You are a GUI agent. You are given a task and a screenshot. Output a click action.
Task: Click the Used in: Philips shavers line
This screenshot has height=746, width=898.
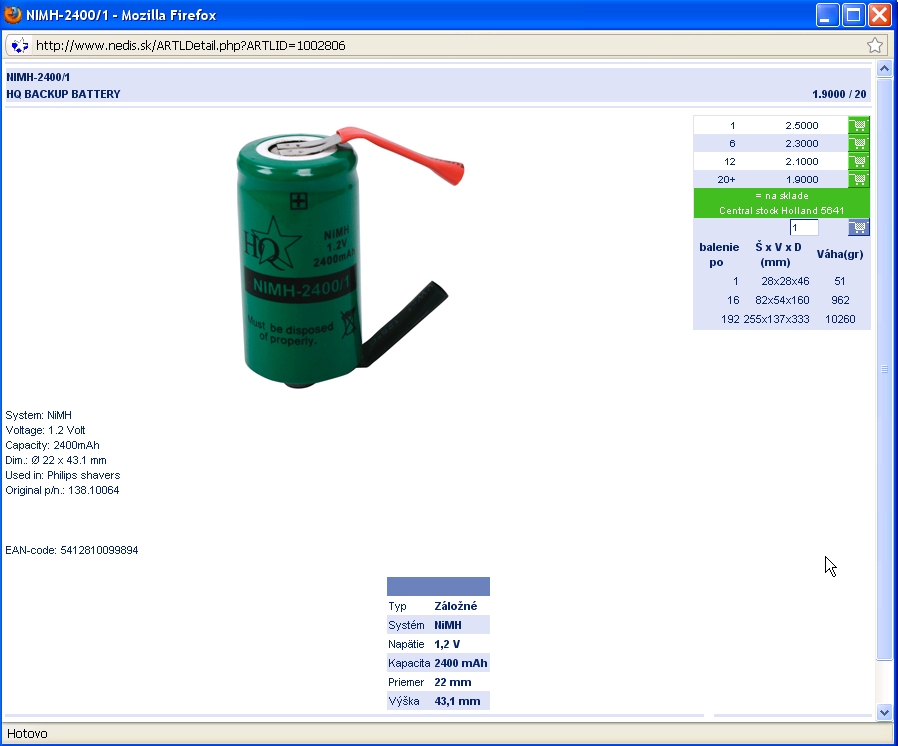(x=63, y=475)
